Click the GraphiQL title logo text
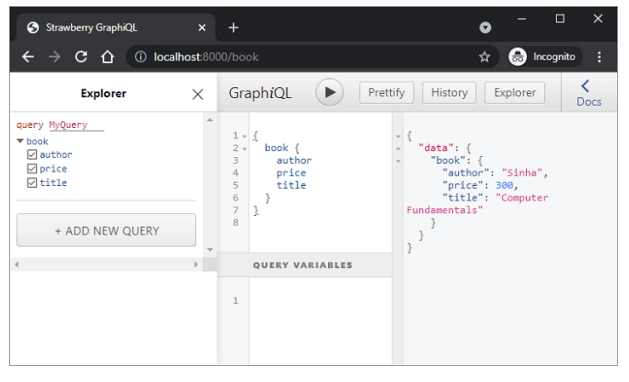 [x=260, y=93]
